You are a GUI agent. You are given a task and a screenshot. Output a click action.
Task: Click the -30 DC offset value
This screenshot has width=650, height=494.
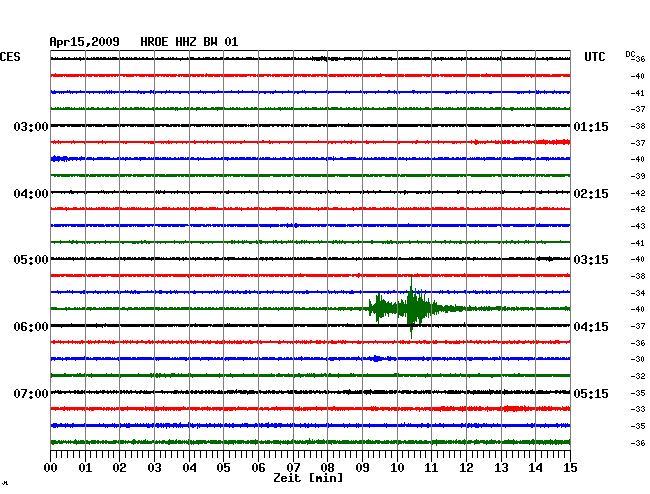(x=638, y=359)
